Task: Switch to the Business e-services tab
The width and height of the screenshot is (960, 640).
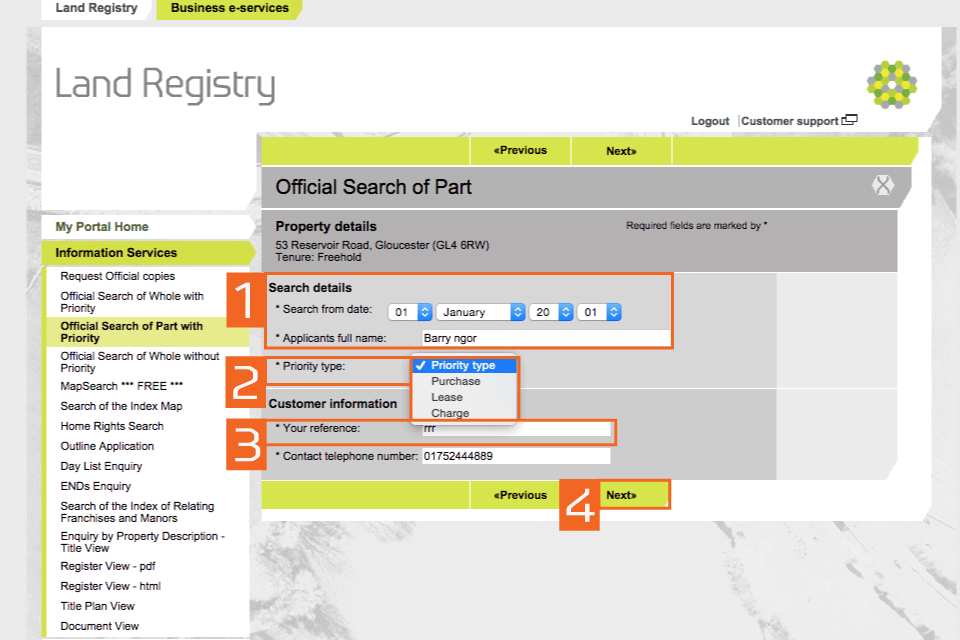Action: pos(230,8)
